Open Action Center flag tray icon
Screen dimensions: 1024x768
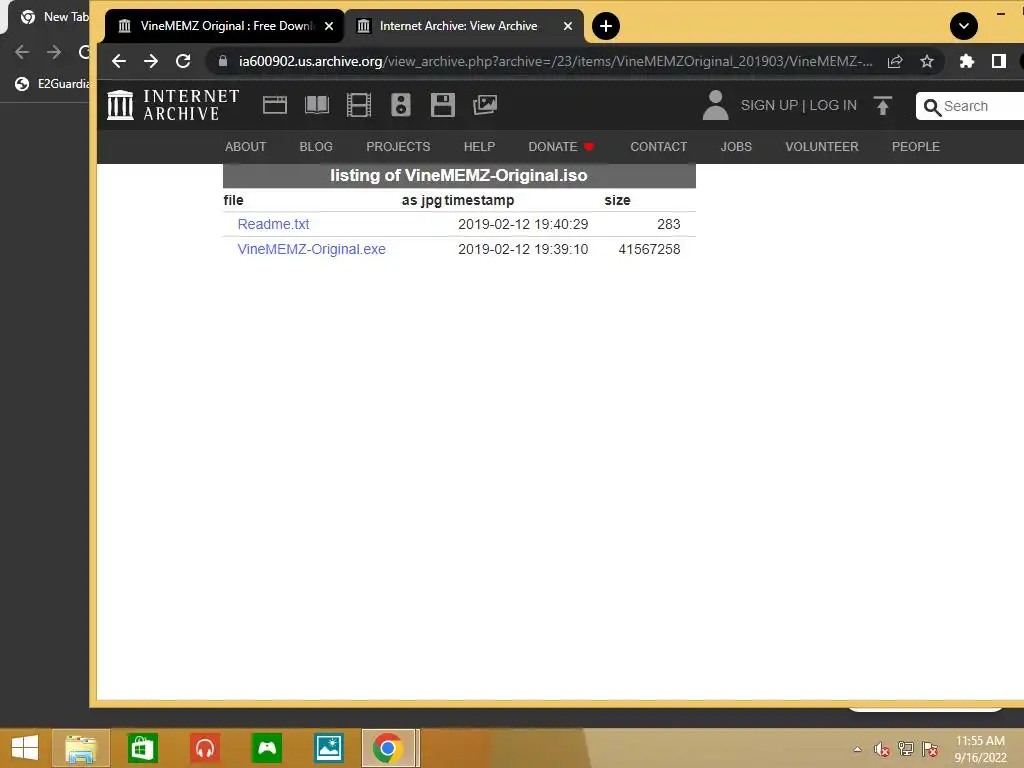[930, 749]
